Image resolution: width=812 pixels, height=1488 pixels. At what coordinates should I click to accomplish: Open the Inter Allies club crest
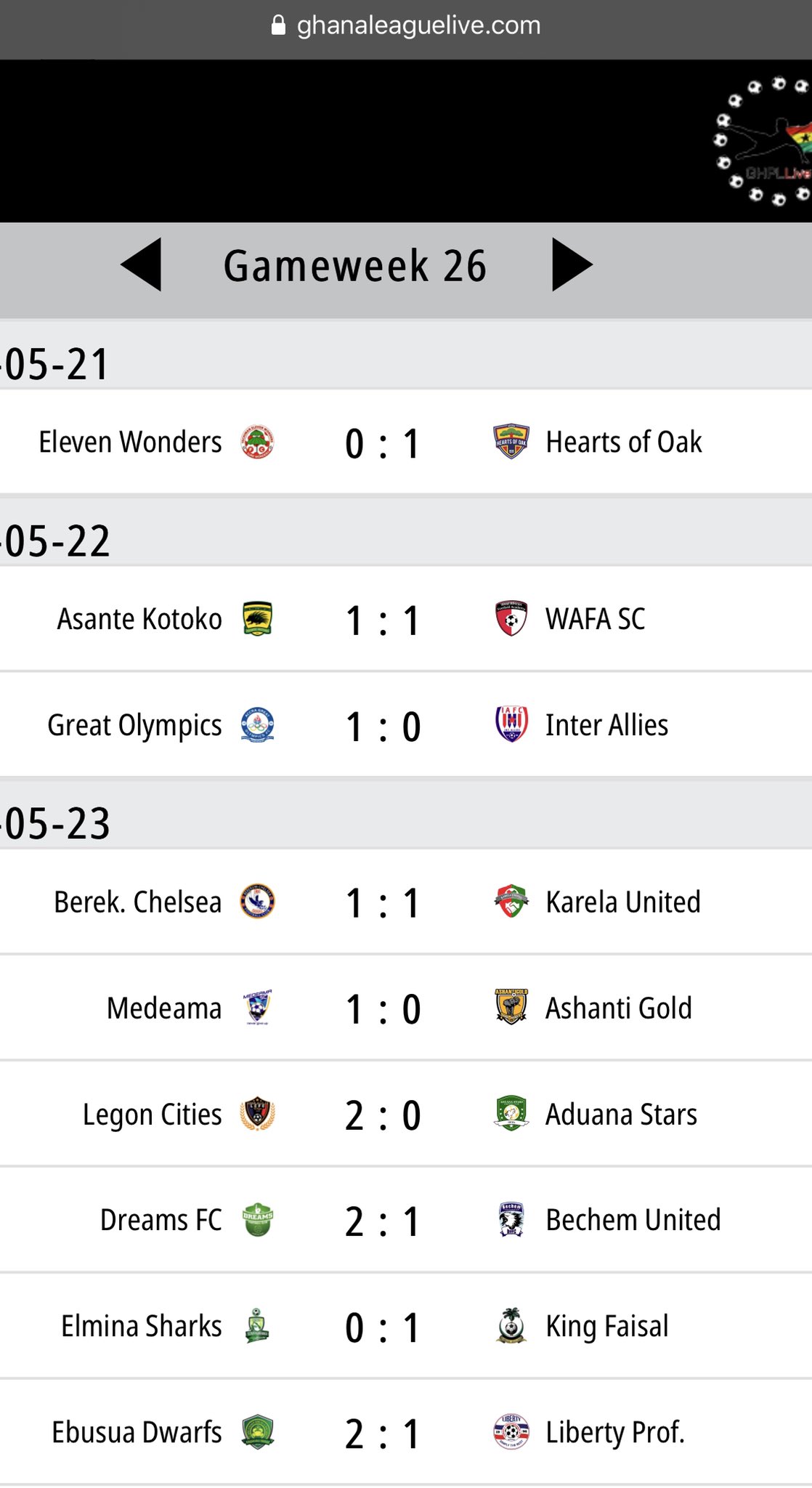pos(511,724)
